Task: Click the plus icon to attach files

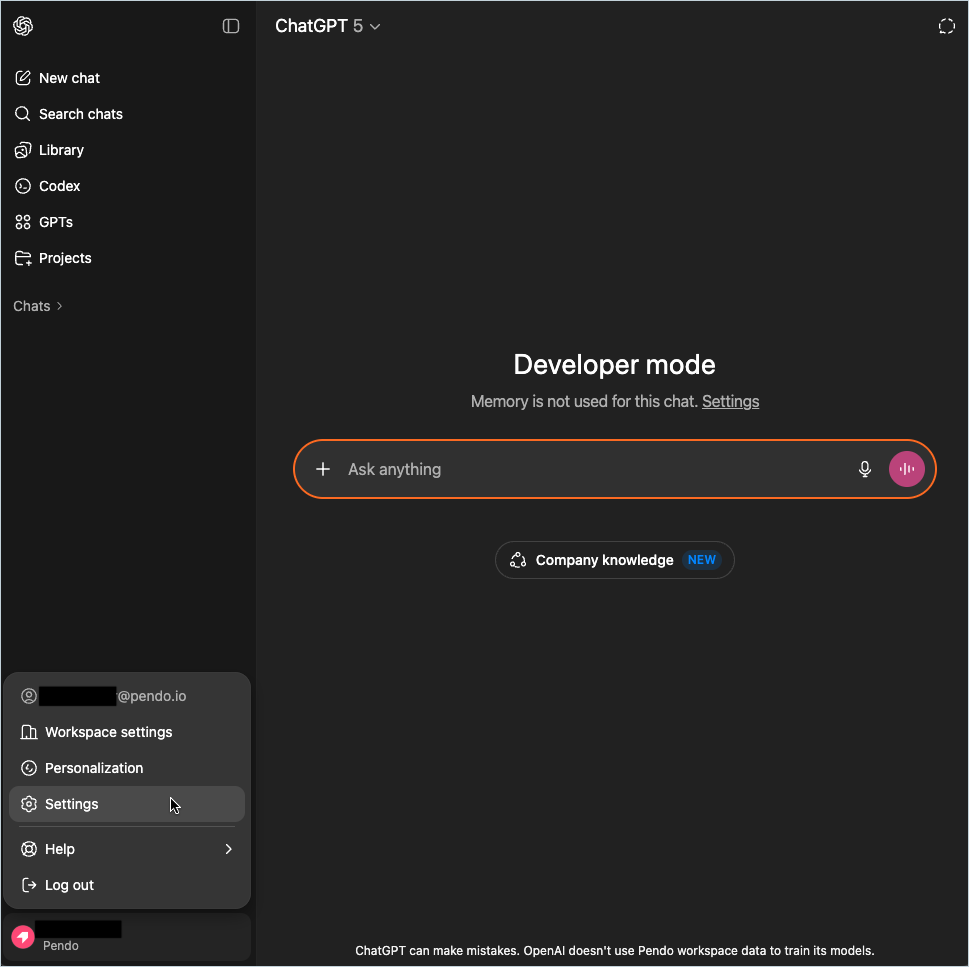Action: (x=323, y=469)
